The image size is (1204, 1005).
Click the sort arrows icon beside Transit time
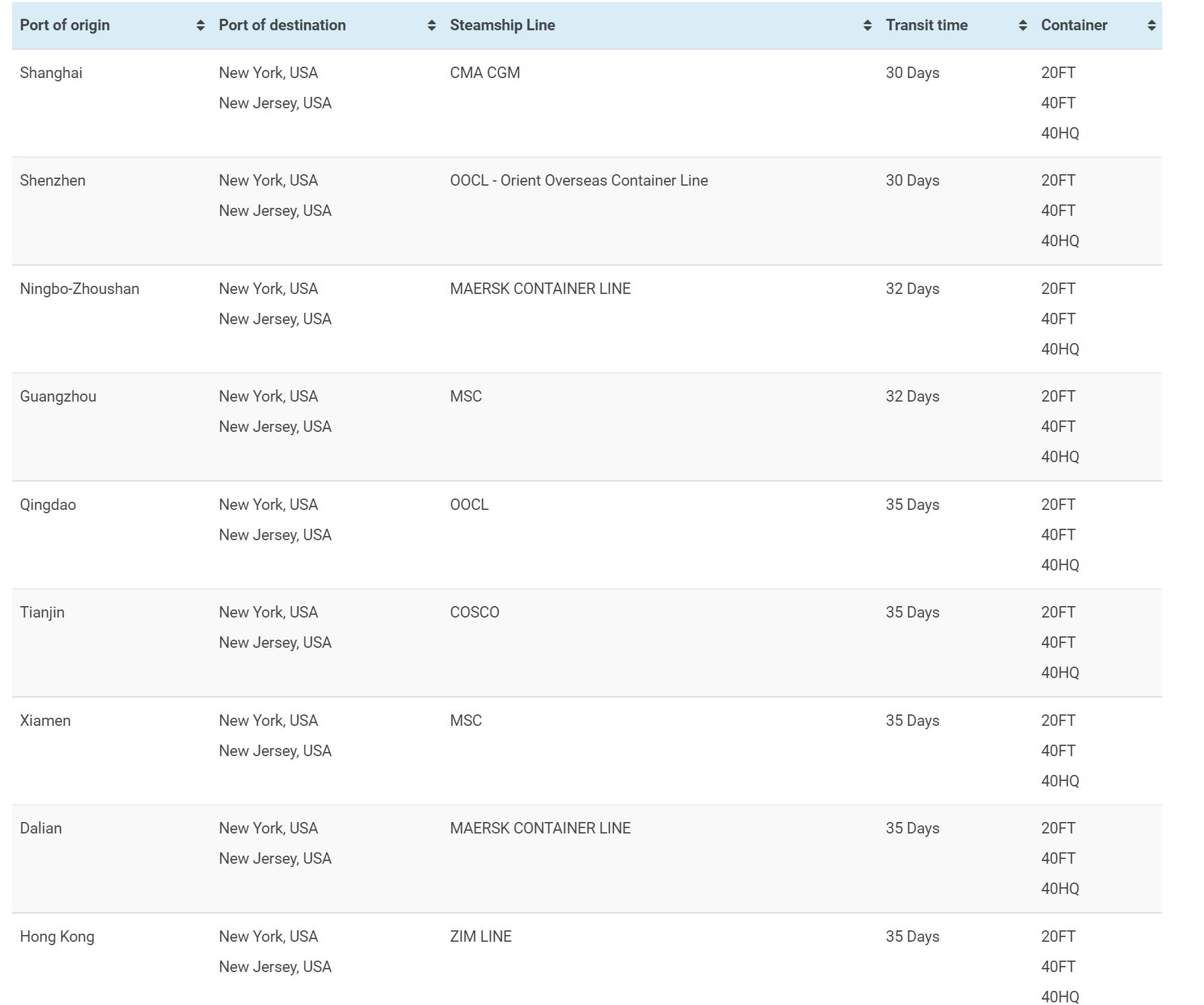pyautogui.click(x=1022, y=26)
